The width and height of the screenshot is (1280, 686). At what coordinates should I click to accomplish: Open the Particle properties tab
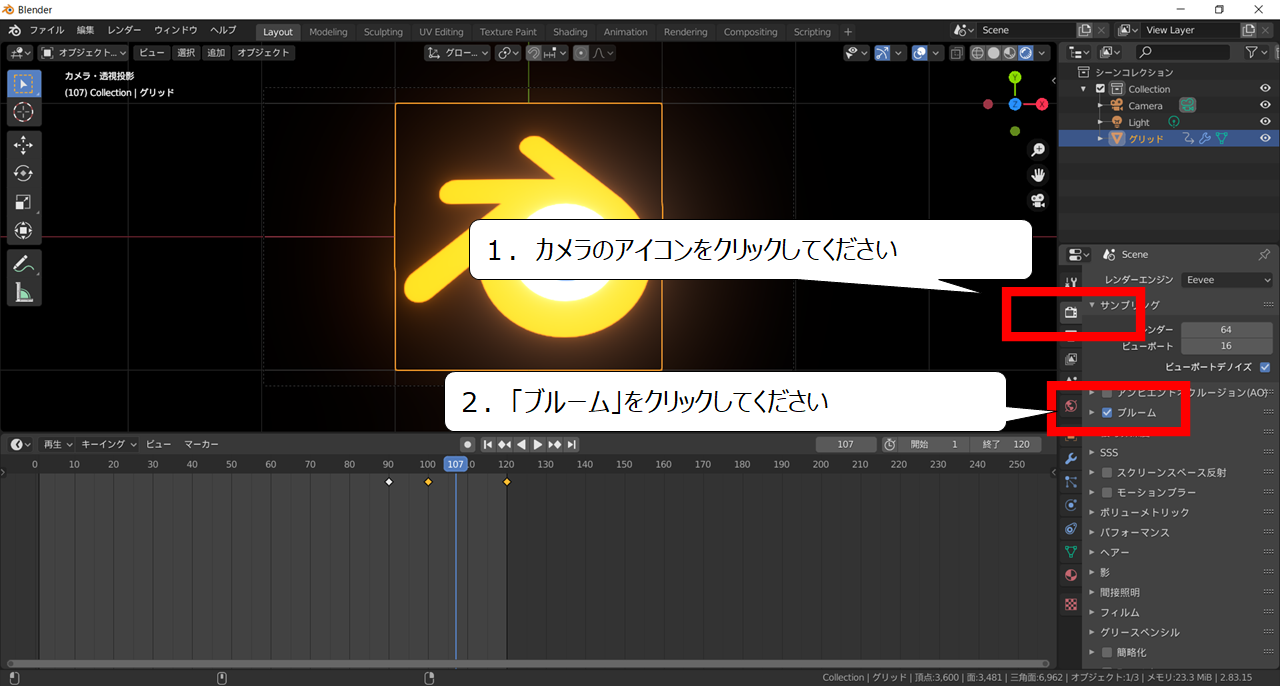click(x=1071, y=482)
